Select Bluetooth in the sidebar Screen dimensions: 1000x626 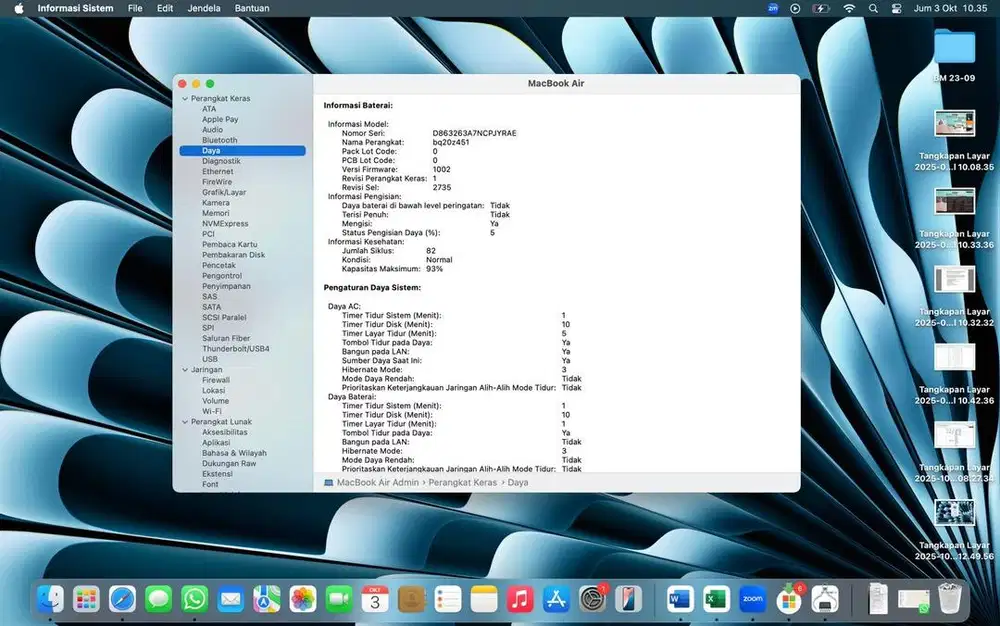point(219,140)
